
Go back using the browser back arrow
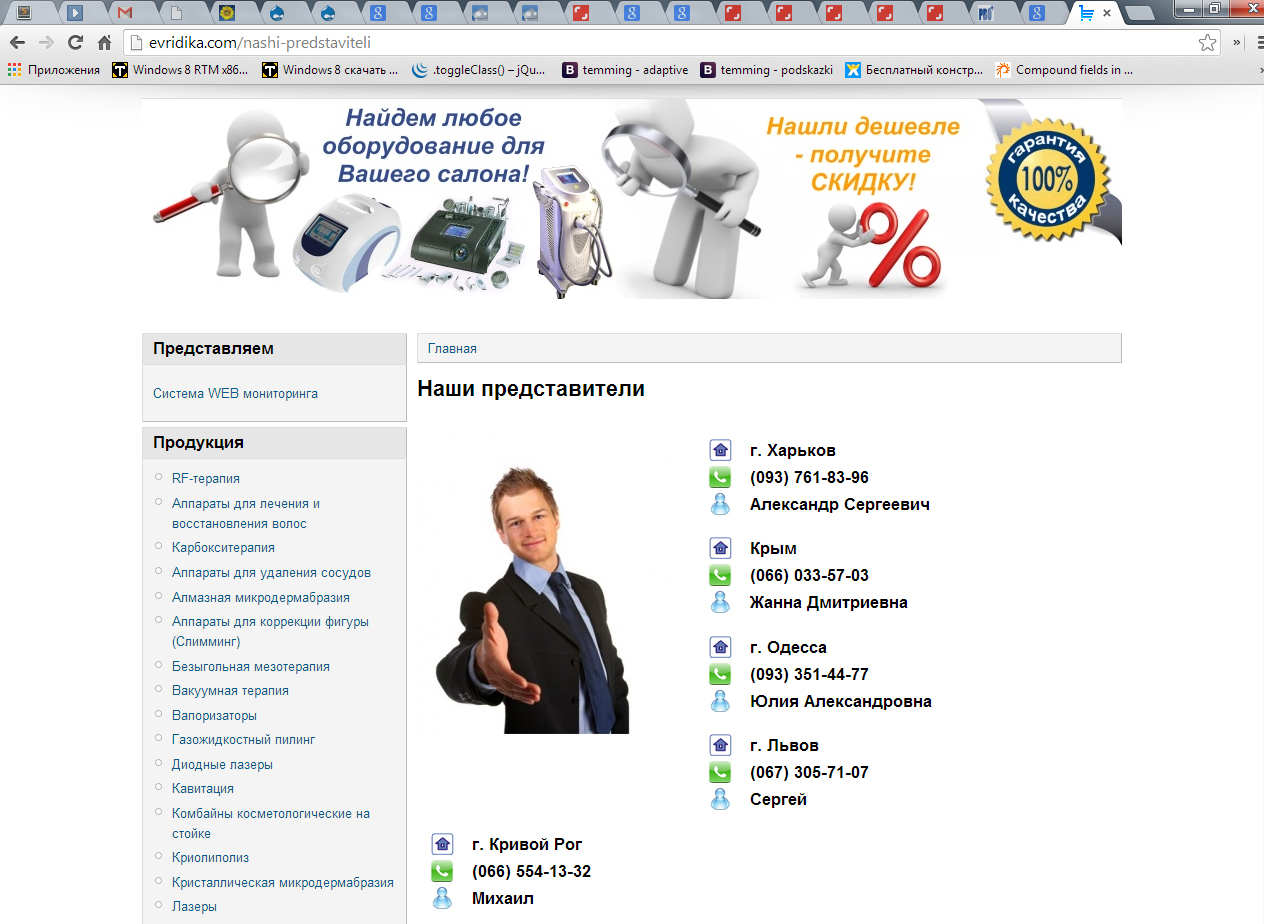16,43
